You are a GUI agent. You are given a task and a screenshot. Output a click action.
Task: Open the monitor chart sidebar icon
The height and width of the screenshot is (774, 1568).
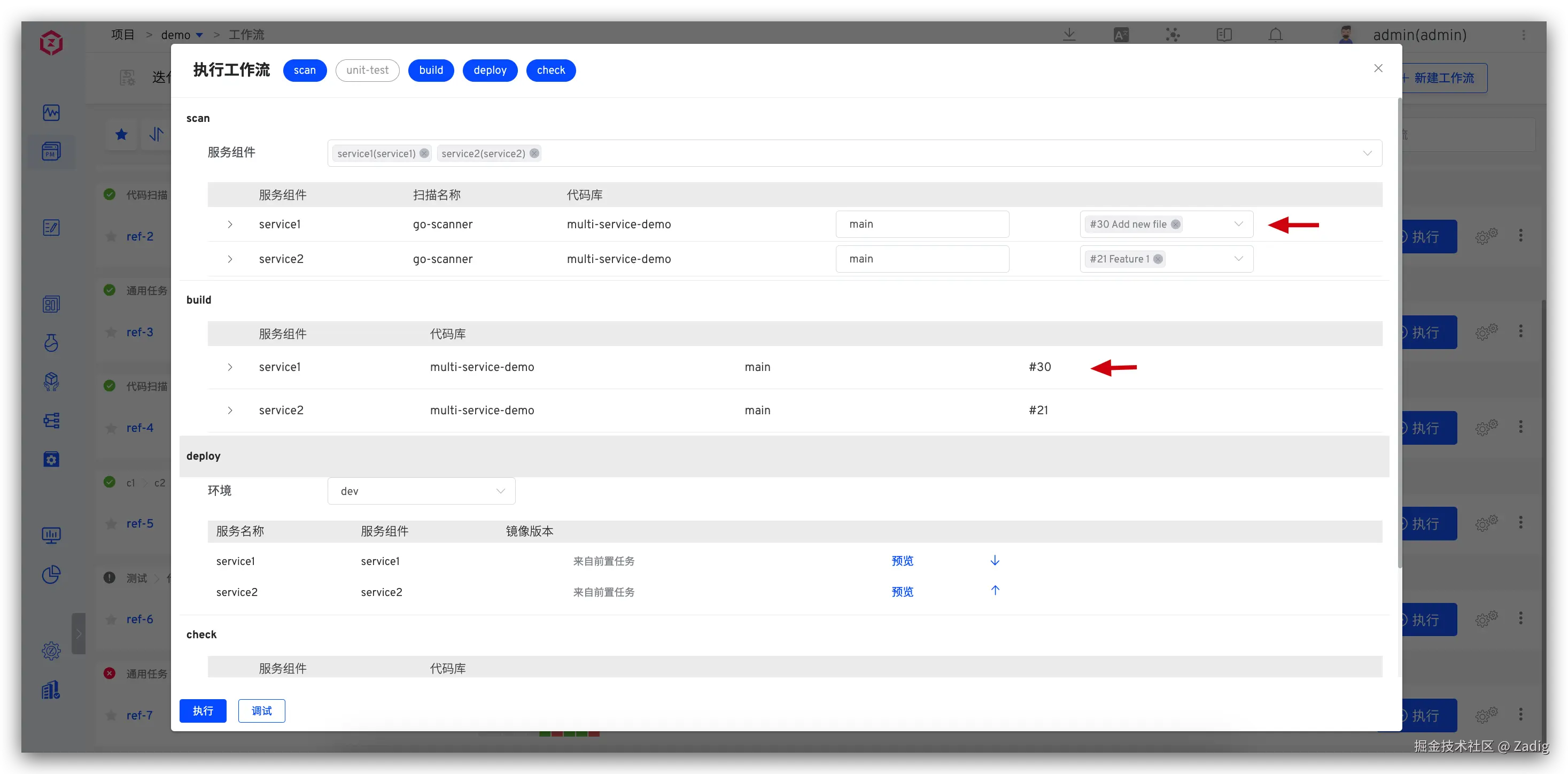(x=51, y=535)
